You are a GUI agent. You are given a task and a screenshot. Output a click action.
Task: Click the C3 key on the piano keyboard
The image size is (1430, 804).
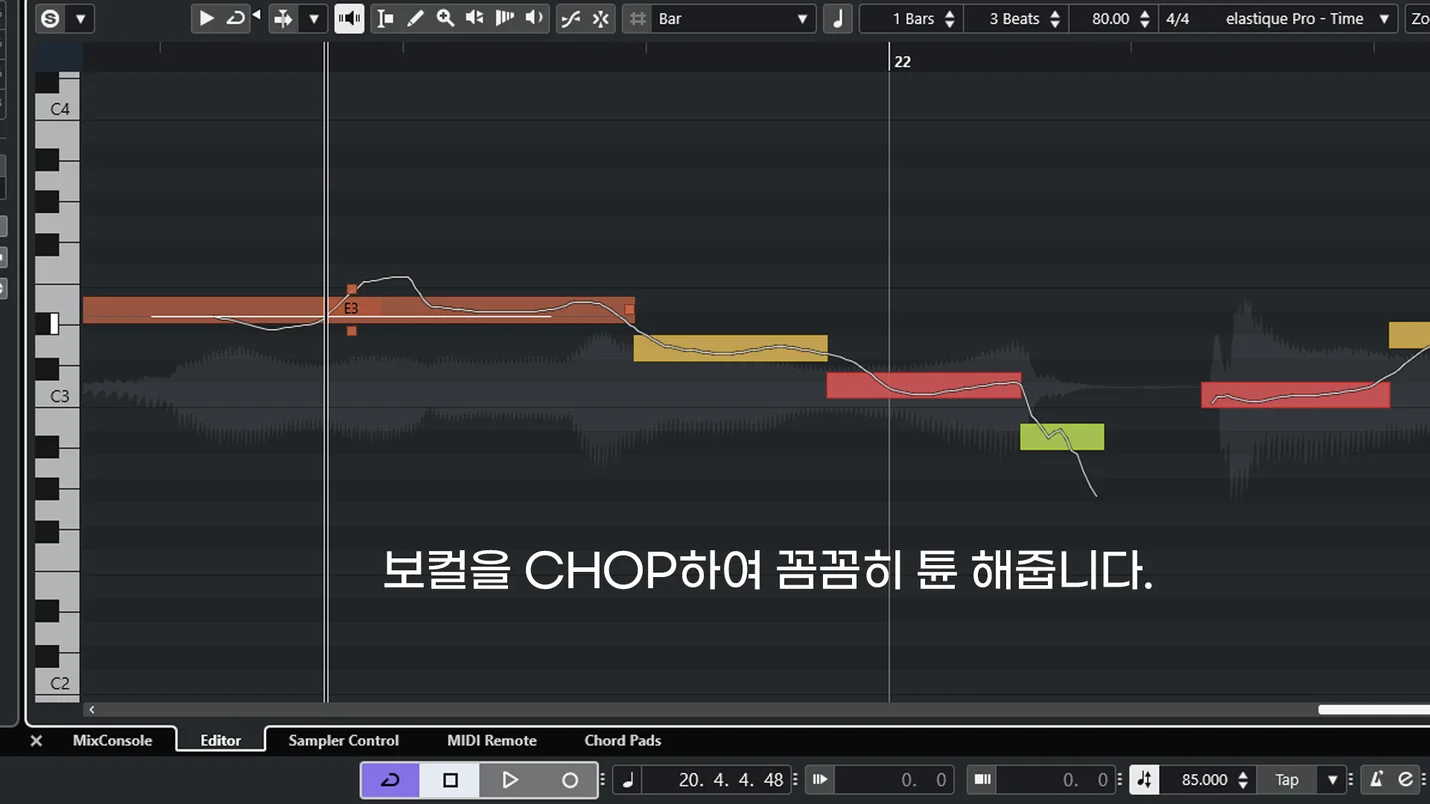[58, 396]
